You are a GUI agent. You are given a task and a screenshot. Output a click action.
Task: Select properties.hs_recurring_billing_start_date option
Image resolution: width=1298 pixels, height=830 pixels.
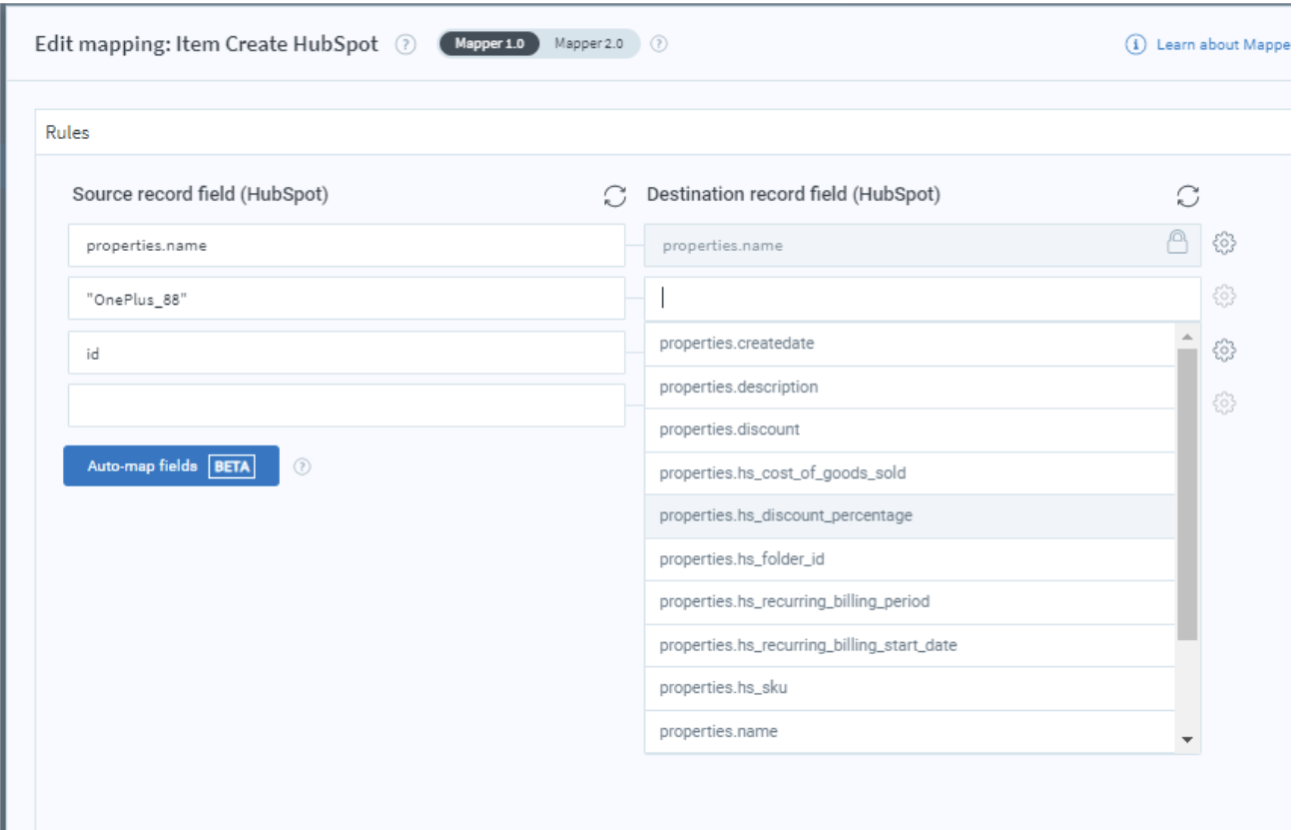coord(909,645)
